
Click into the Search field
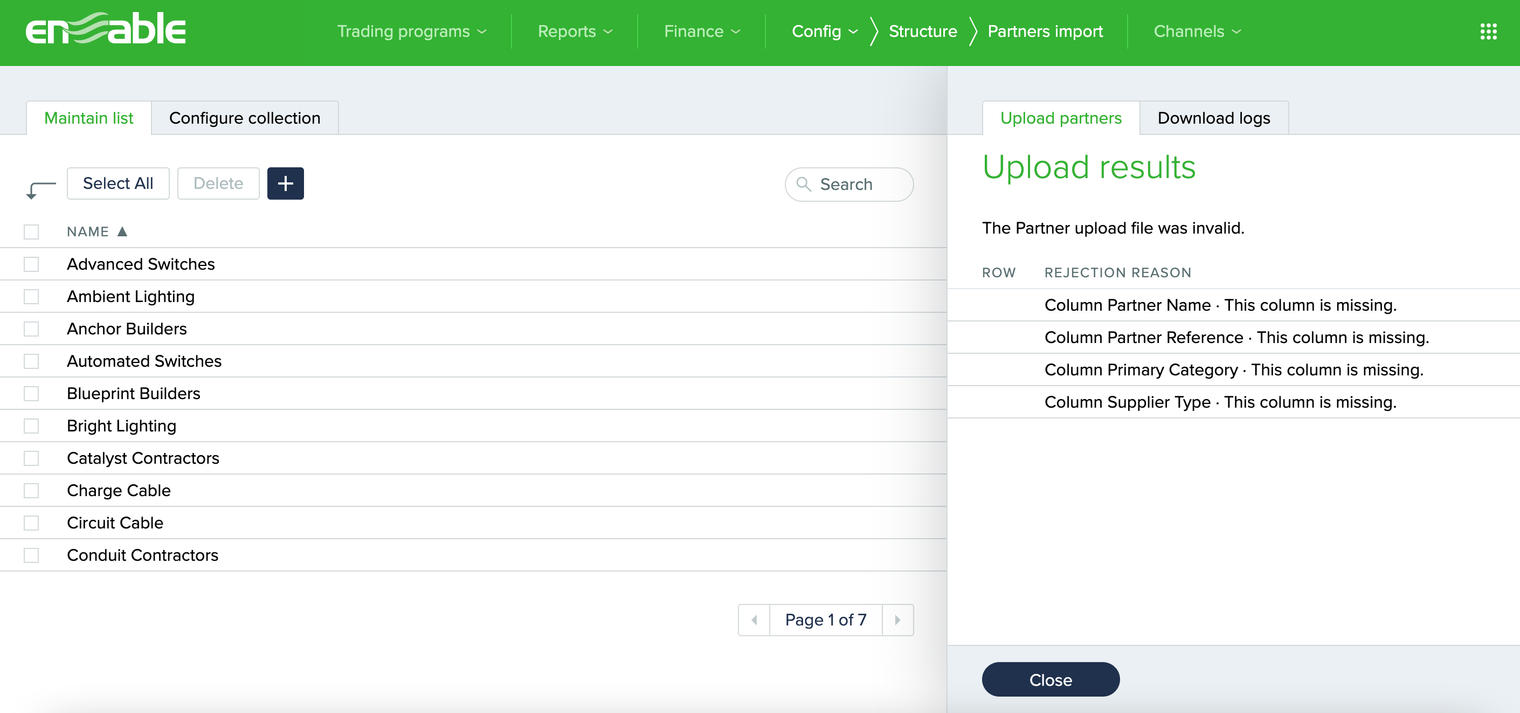849,184
